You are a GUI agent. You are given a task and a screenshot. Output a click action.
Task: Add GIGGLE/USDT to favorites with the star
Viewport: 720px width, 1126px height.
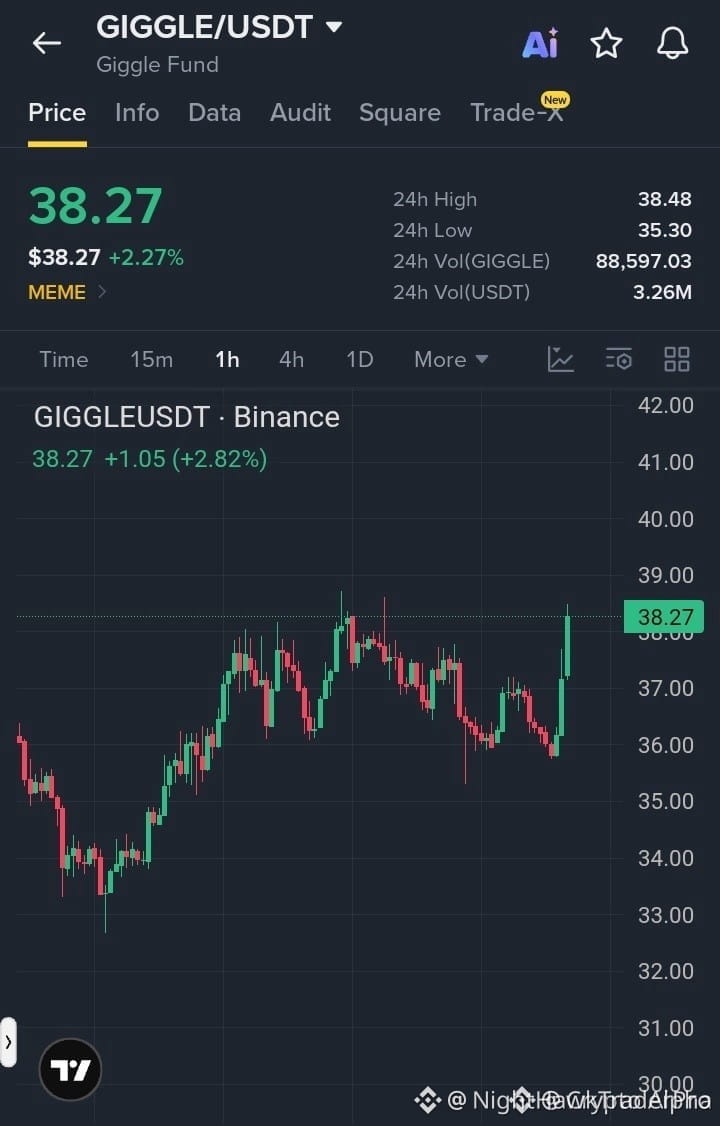pyautogui.click(x=606, y=43)
